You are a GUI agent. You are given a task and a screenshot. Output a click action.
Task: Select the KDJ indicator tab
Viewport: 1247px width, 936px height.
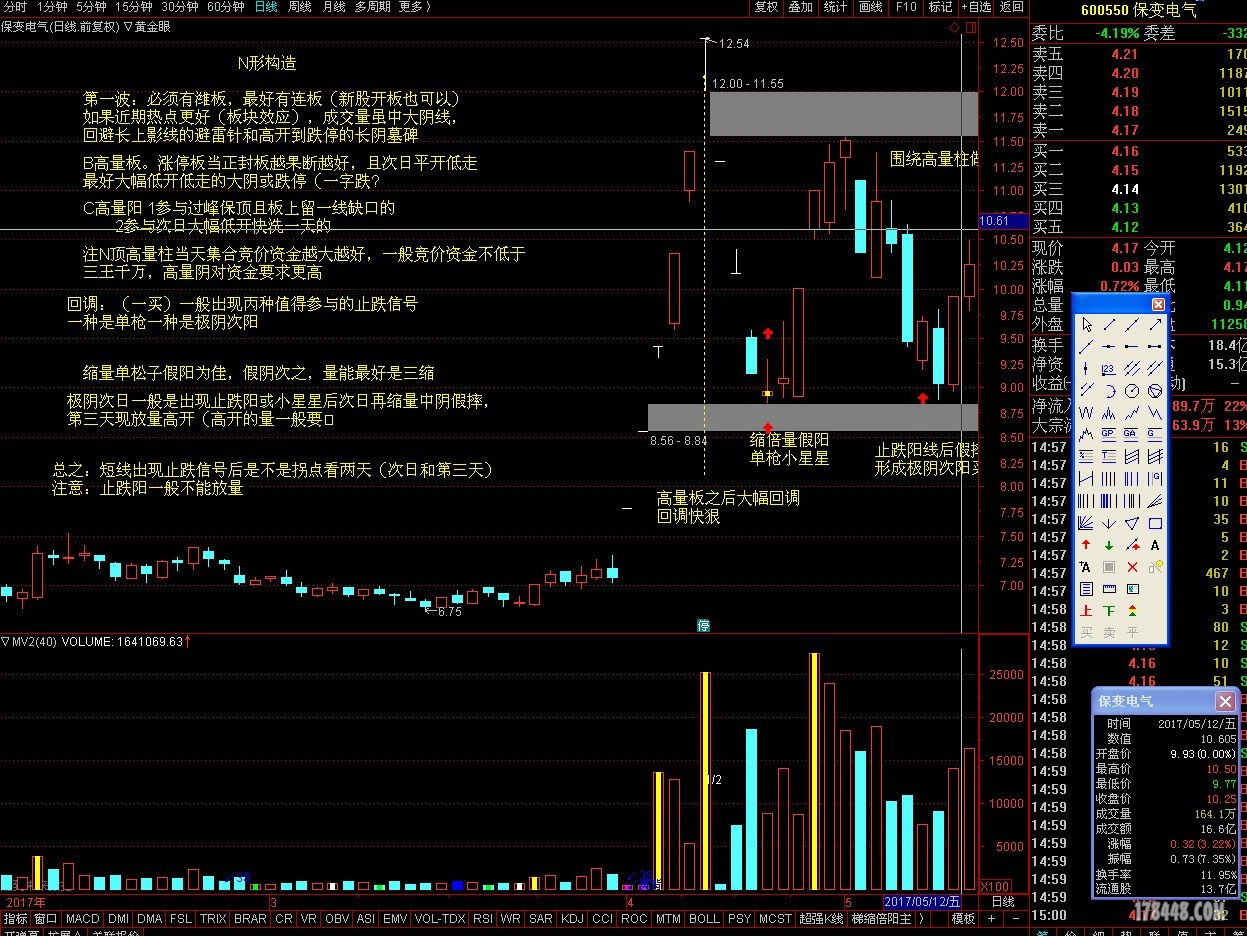(572, 918)
